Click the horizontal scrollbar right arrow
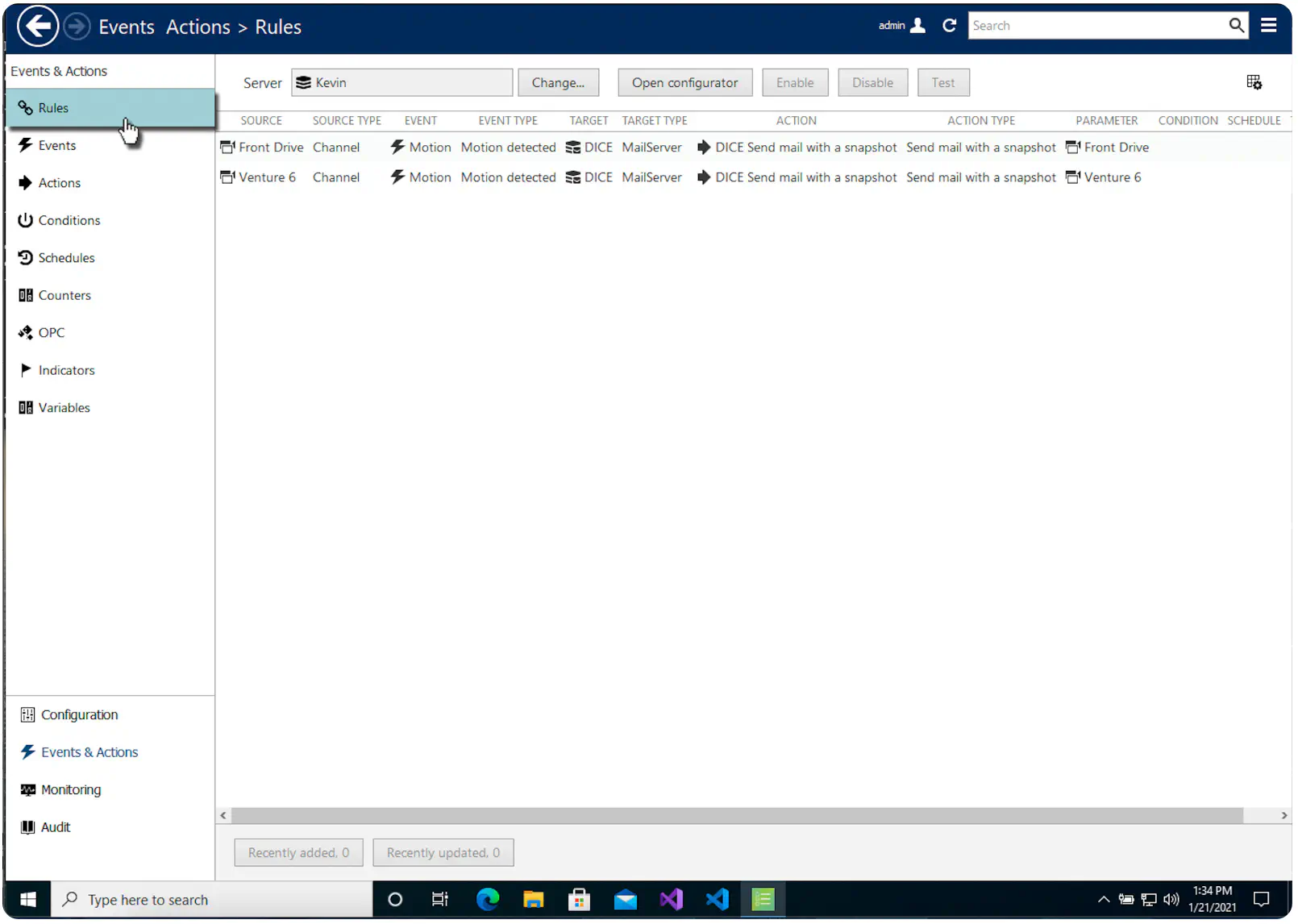This screenshot has width=1298, height=924. click(x=1283, y=815)
